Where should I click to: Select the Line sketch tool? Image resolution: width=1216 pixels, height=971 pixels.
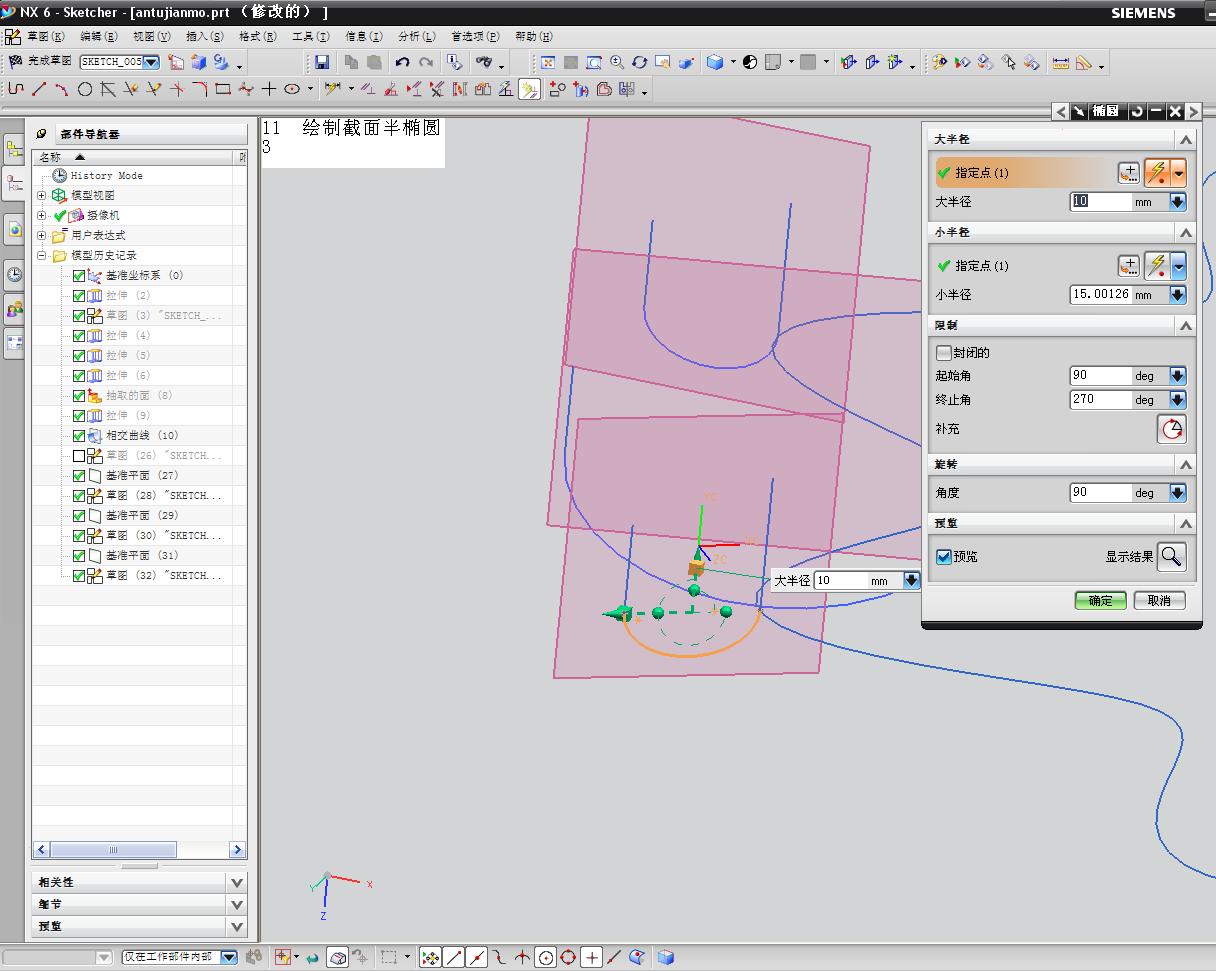click(38, 89)
